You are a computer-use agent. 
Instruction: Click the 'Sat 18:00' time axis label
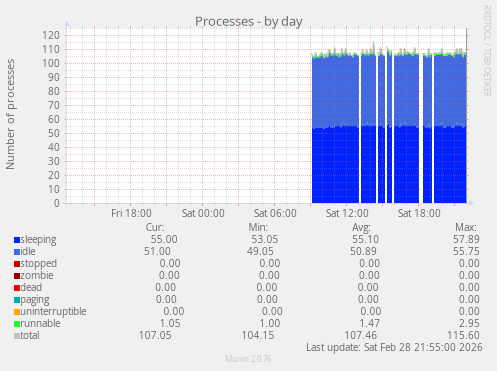click(419, 213)
